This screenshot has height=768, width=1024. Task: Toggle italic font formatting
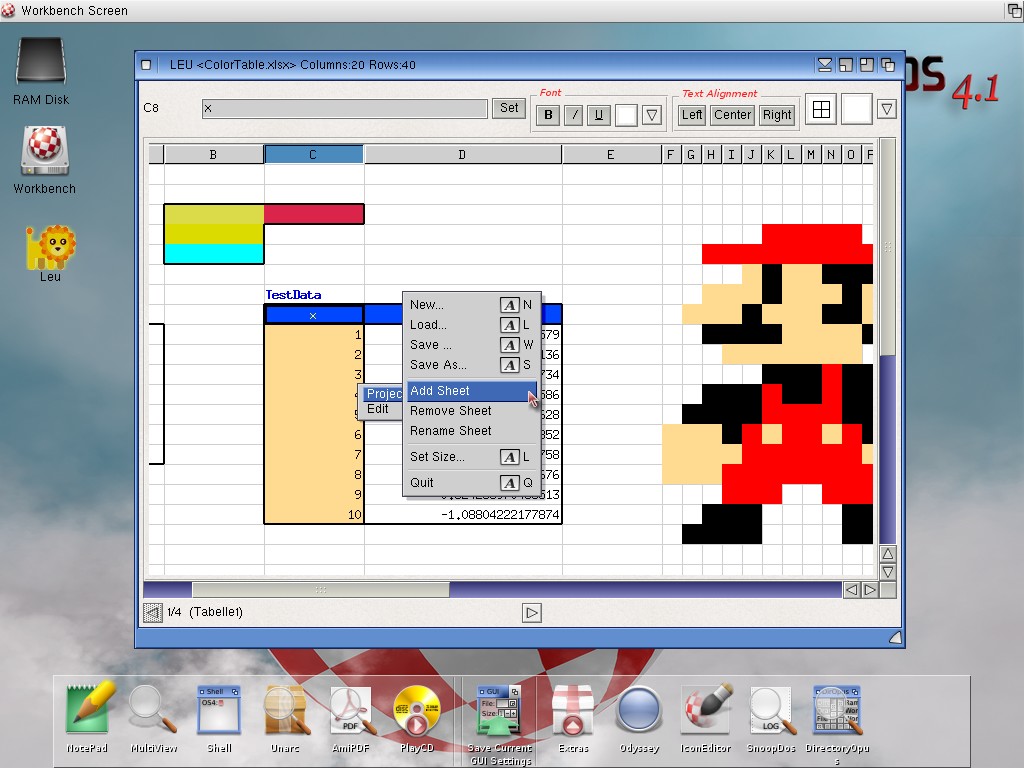[574, 115]
